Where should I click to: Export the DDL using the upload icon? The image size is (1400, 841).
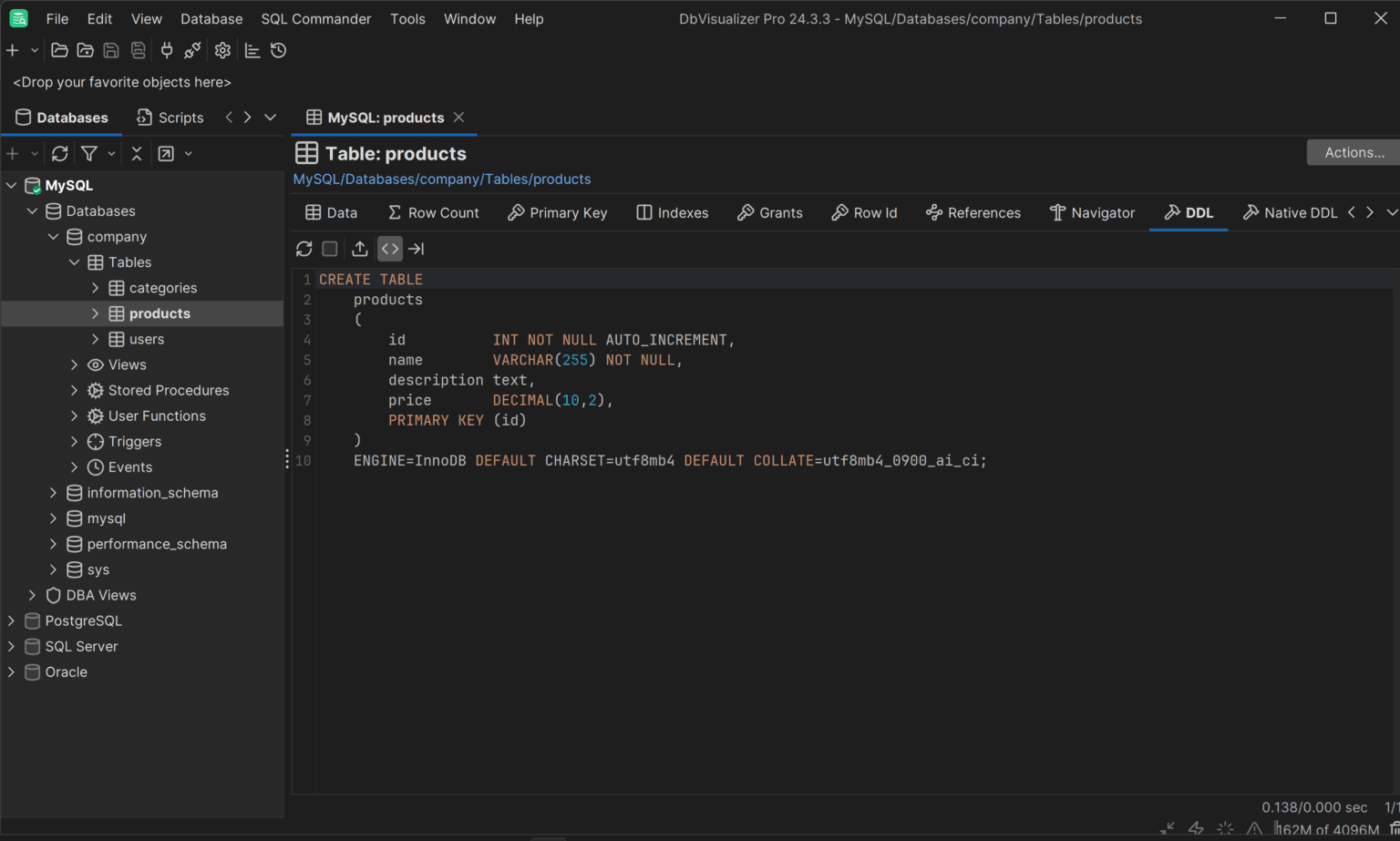[359, 248]
